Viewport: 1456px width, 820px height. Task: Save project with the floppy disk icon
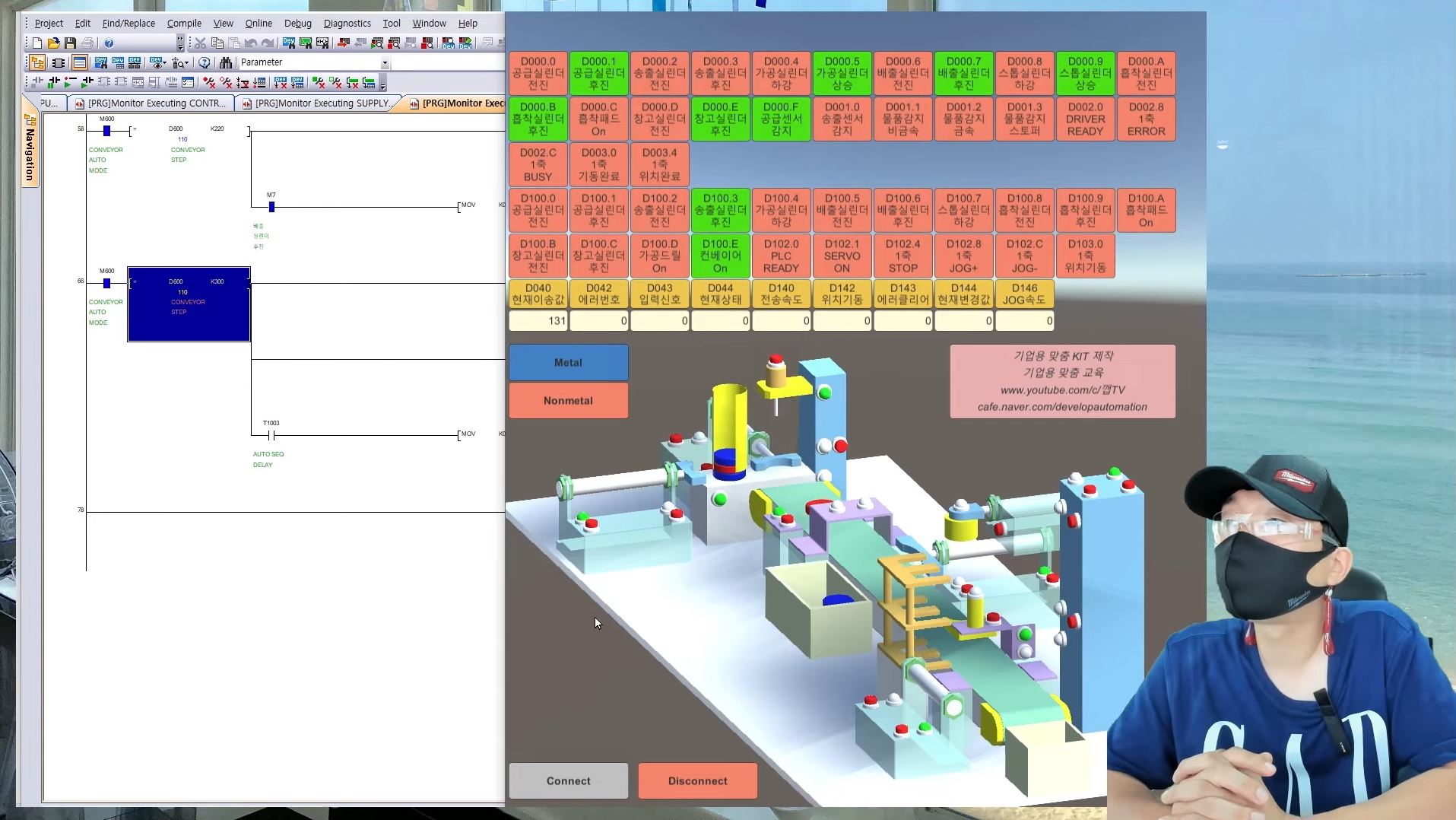[x=70, y=43]
